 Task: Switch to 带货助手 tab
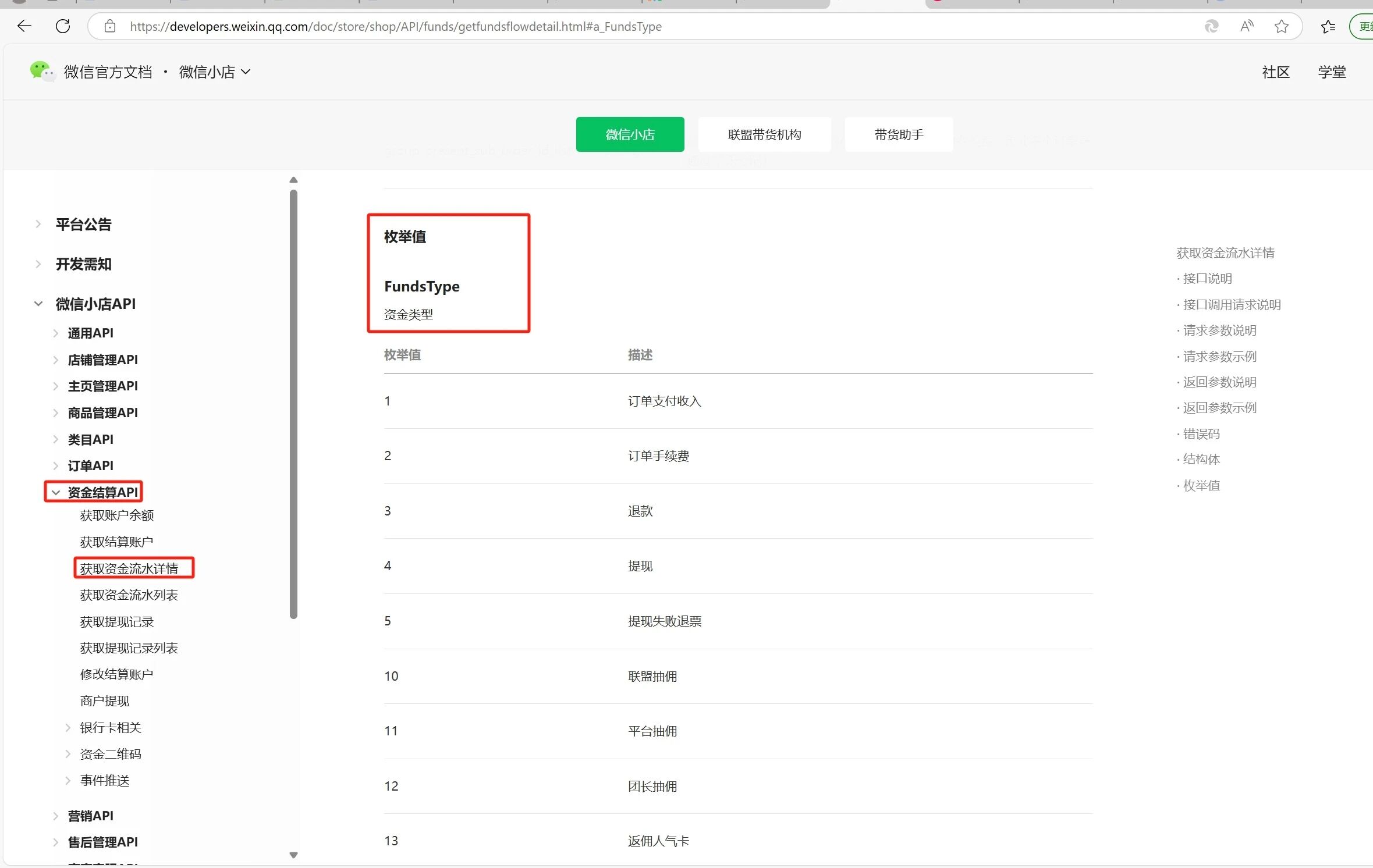(x=898, y=134)
